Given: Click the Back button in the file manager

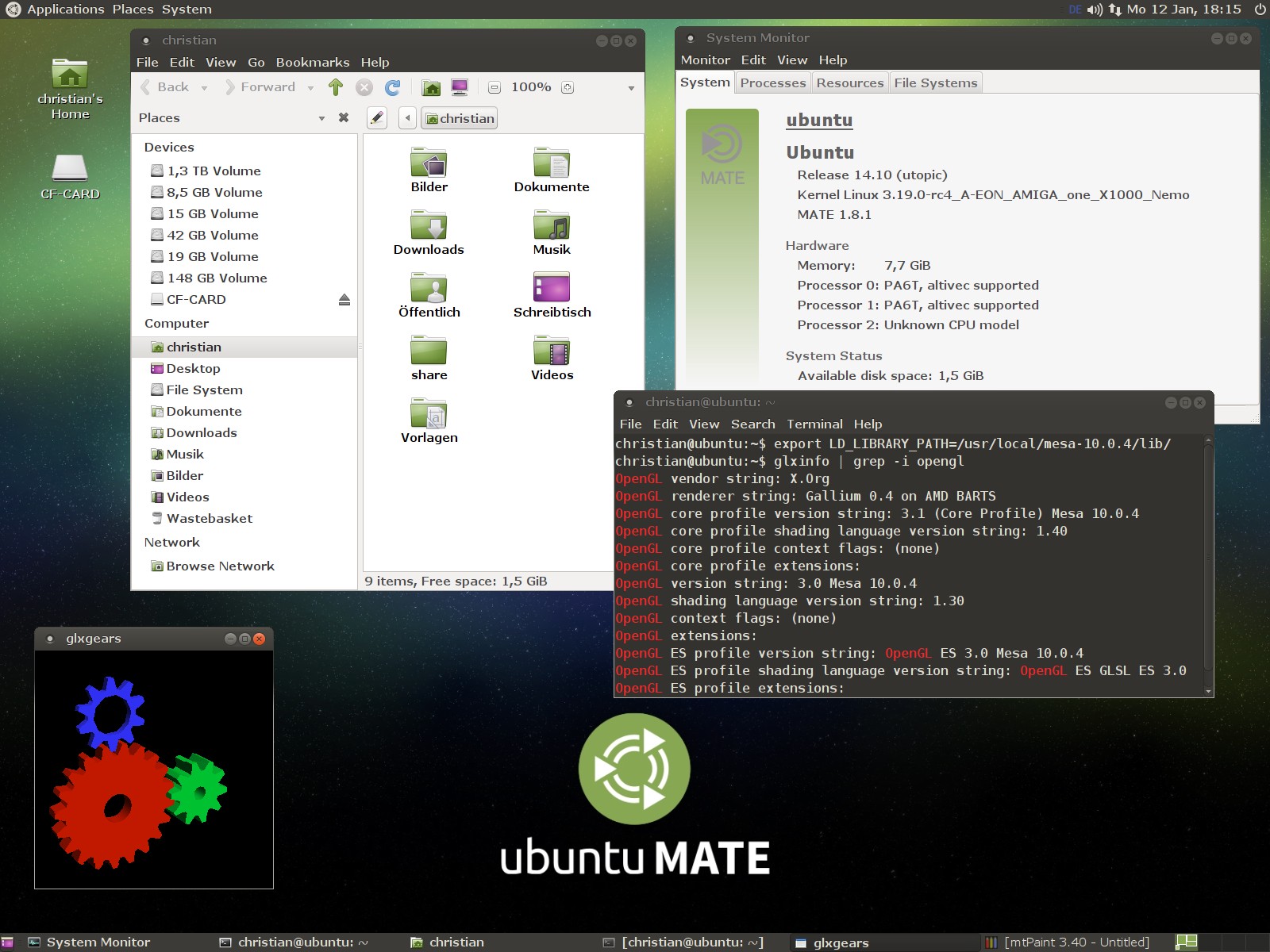Looking at the screenshot, I should 165,87.
